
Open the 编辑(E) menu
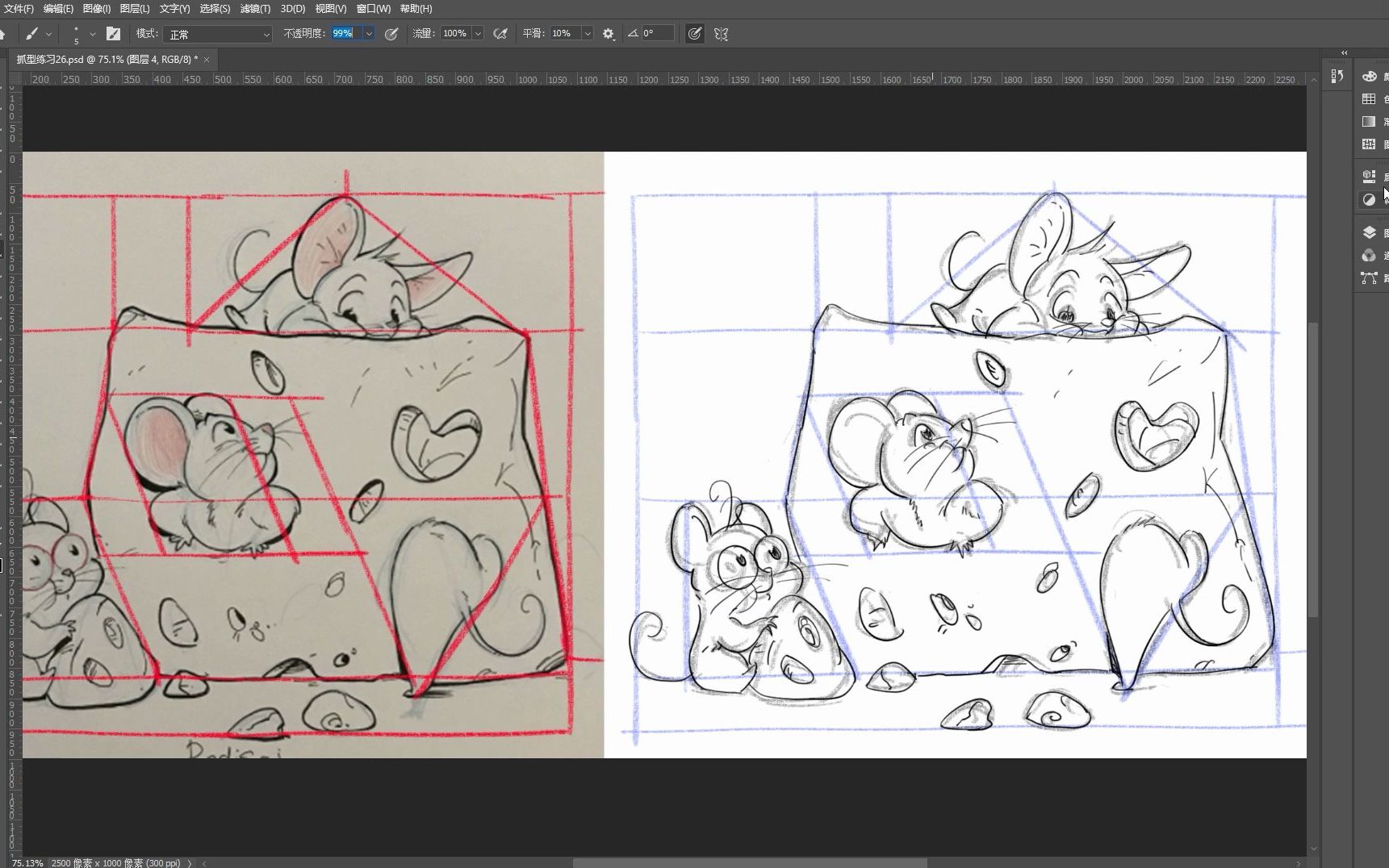[58, 9]
